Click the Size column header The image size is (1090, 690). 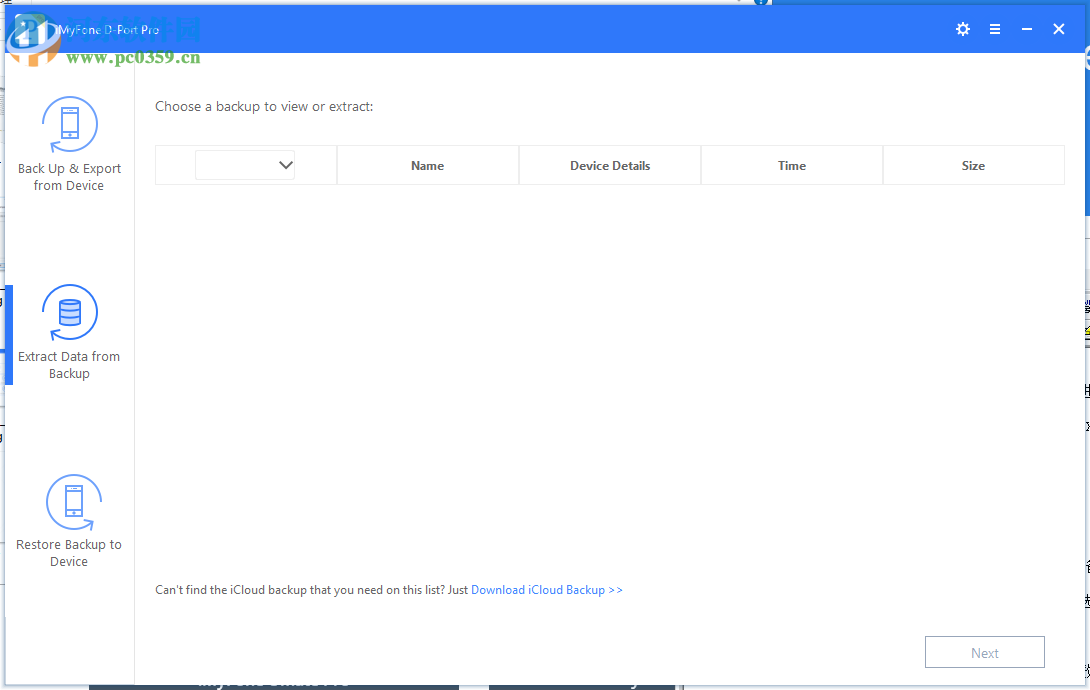pyautogui.click(x=973, y=165)
